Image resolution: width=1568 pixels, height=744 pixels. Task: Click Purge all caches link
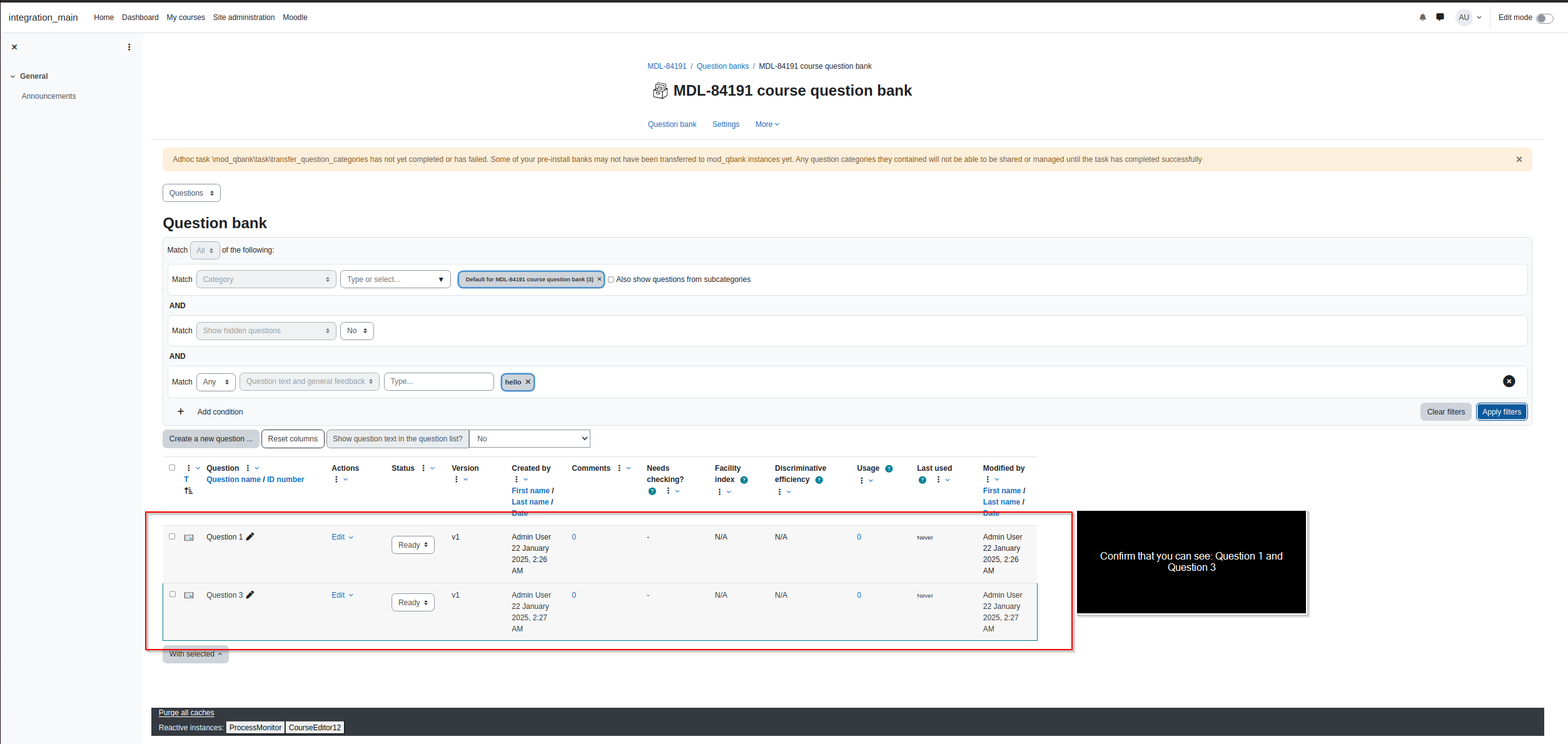186,713
